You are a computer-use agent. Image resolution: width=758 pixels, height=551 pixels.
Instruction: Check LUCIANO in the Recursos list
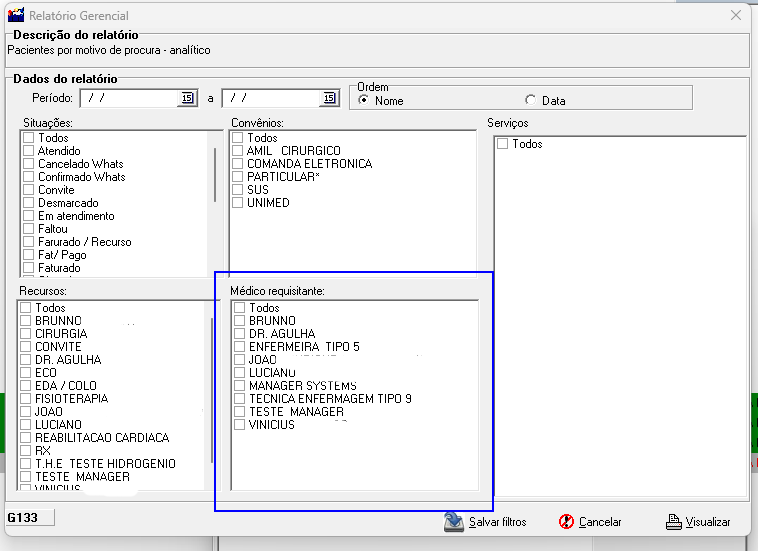point(26,425)
